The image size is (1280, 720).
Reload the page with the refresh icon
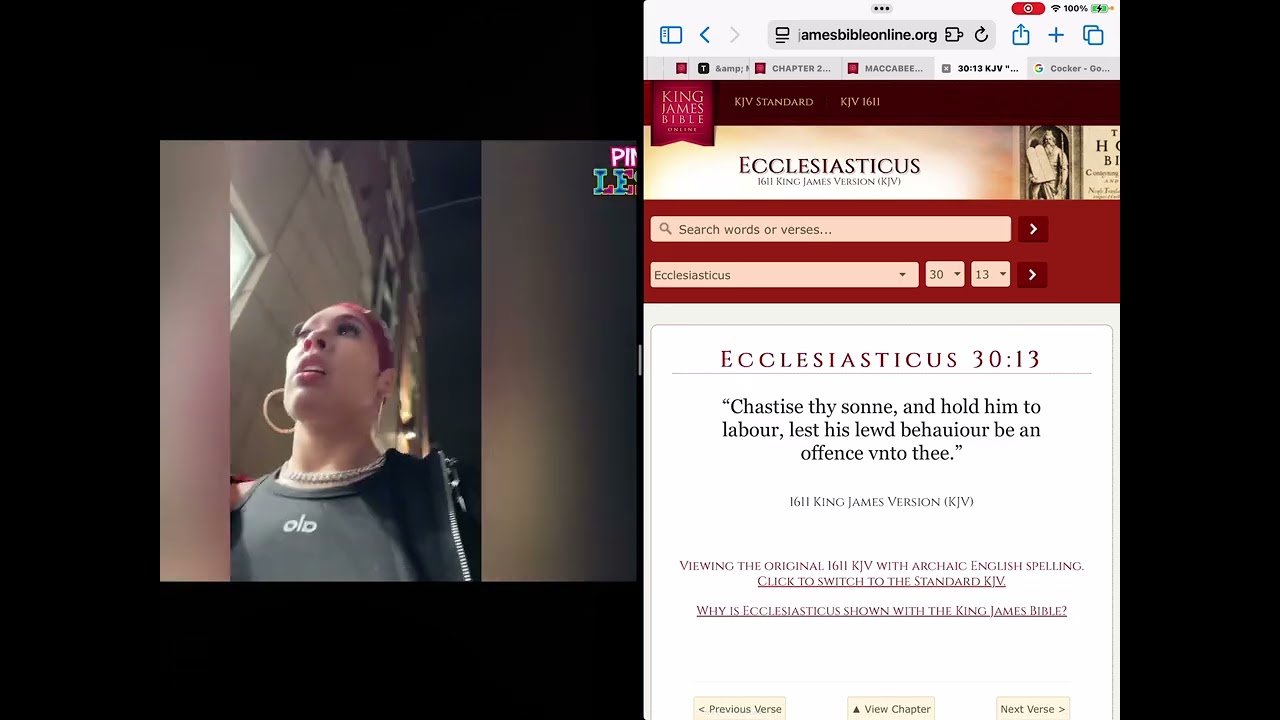982,35
